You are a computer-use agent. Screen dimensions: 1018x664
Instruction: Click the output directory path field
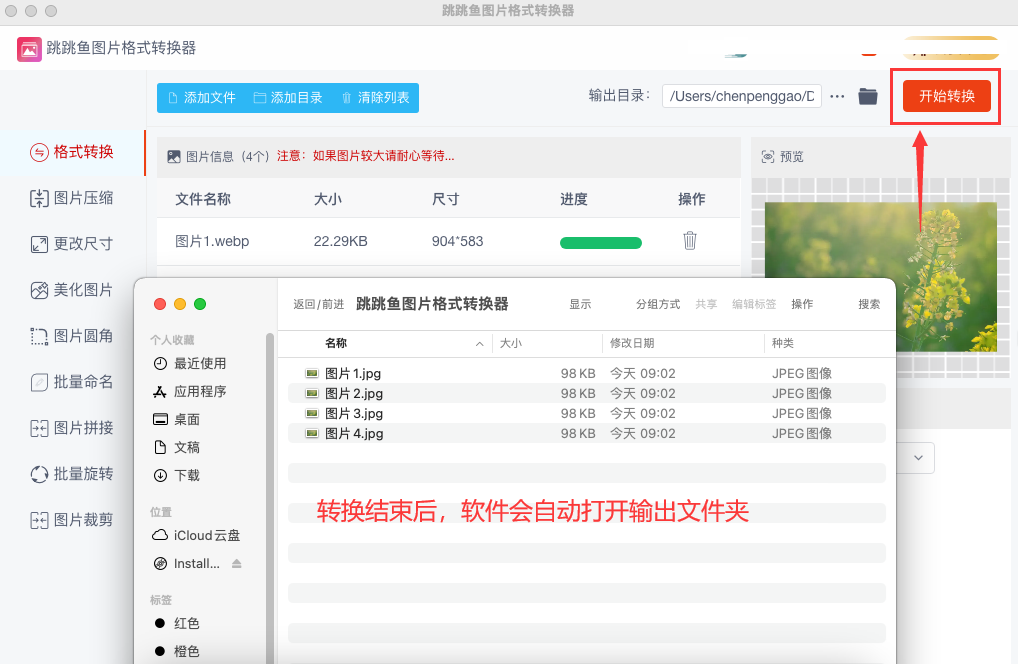(x=741, y=96)
